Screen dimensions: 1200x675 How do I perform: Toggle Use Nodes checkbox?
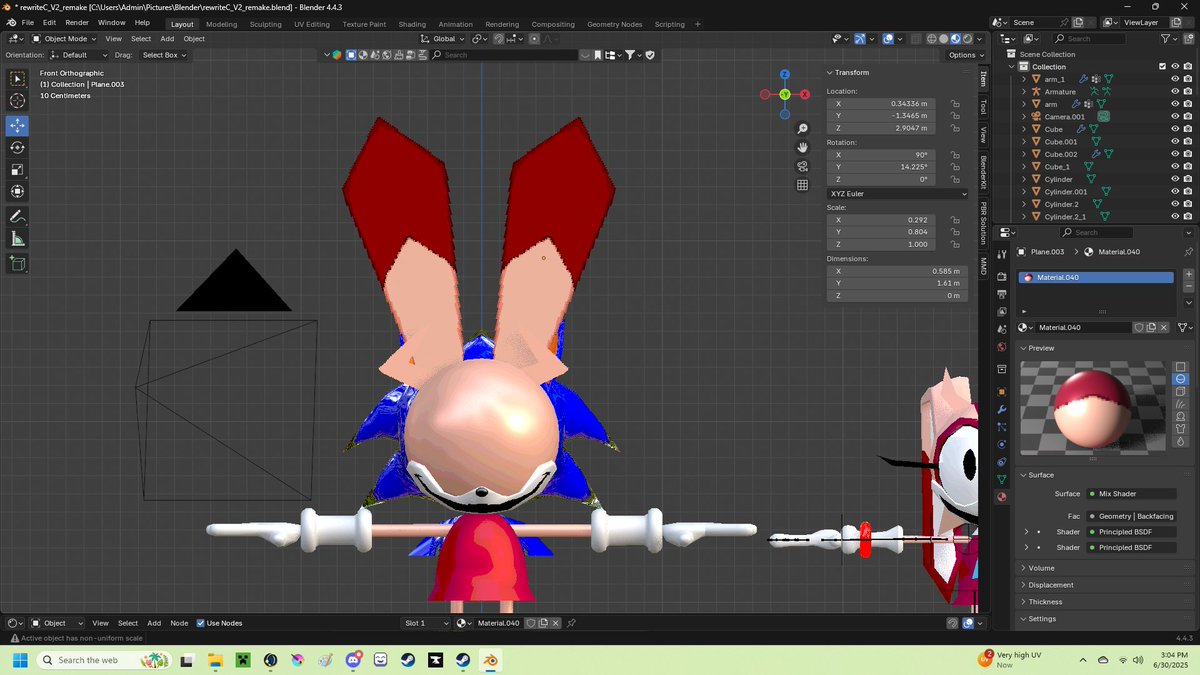point(200,623)
